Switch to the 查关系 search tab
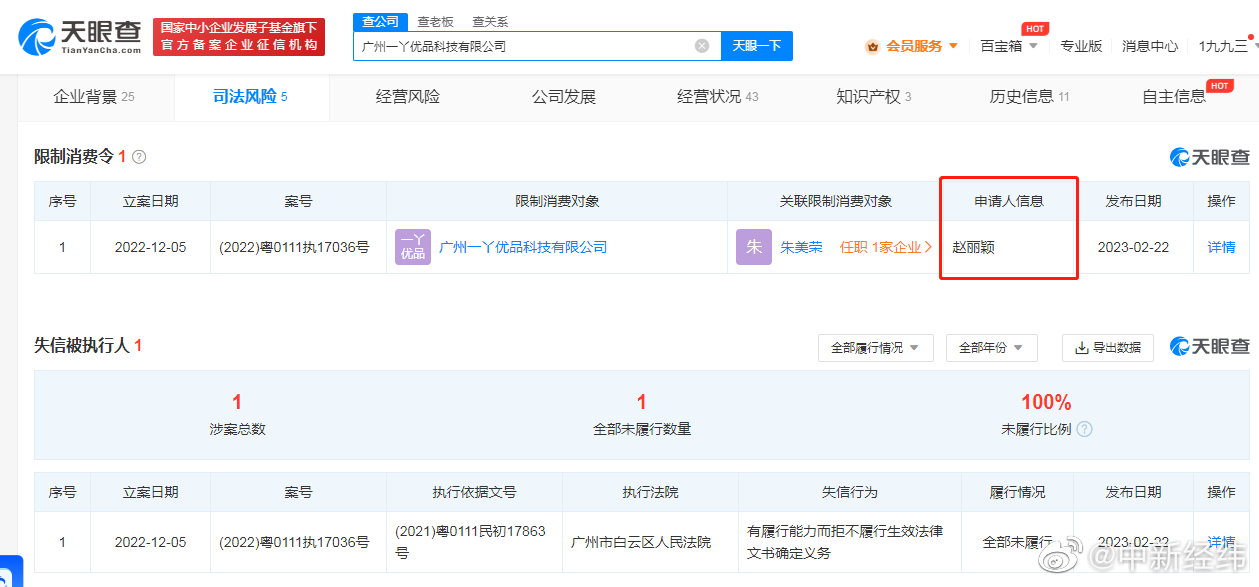Viewport: 1259px width, 587px height. pyautogui.click(x=490, y=22)
